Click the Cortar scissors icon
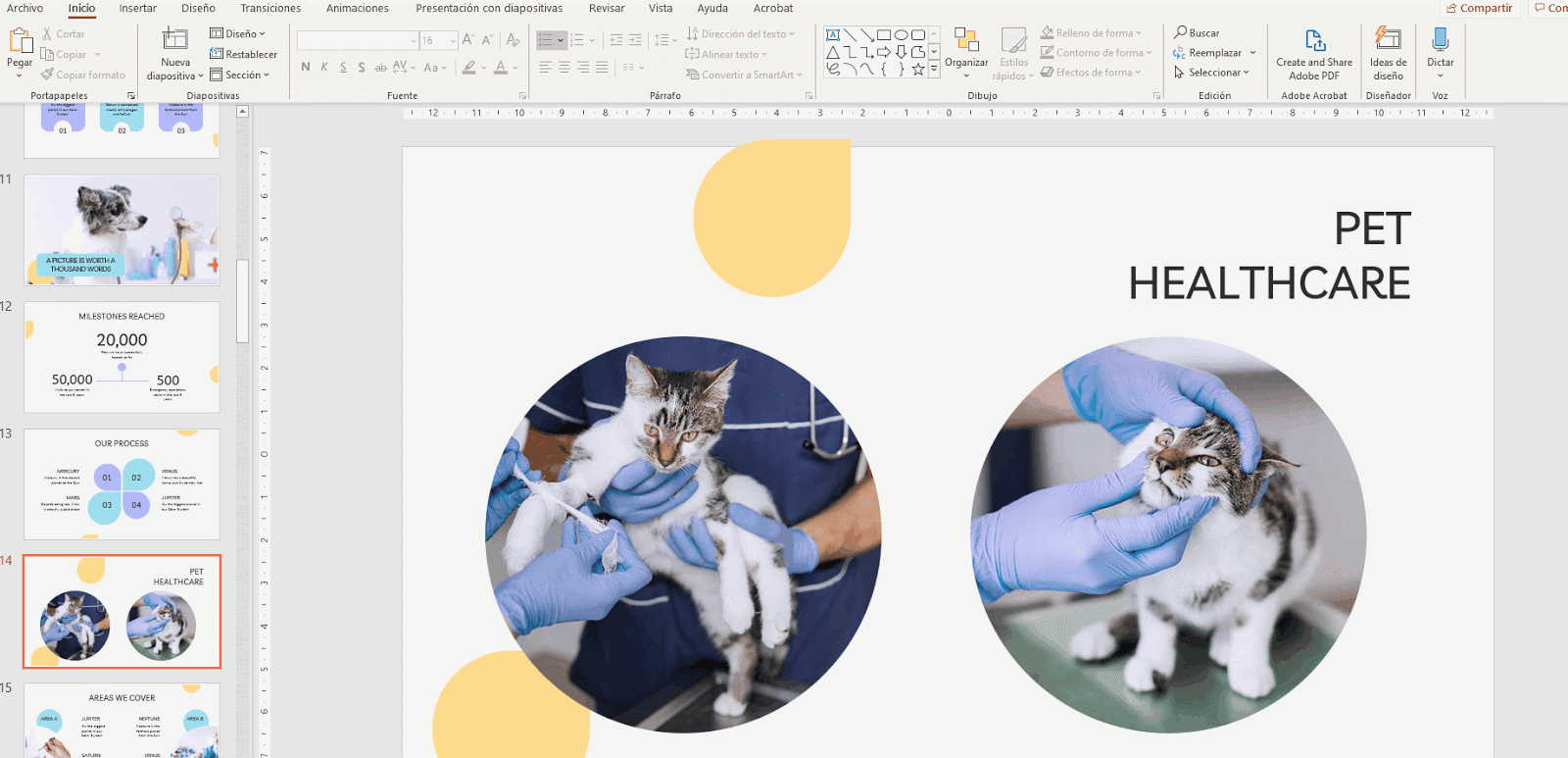Viewport: 1568px width, 758px height. 47,34
